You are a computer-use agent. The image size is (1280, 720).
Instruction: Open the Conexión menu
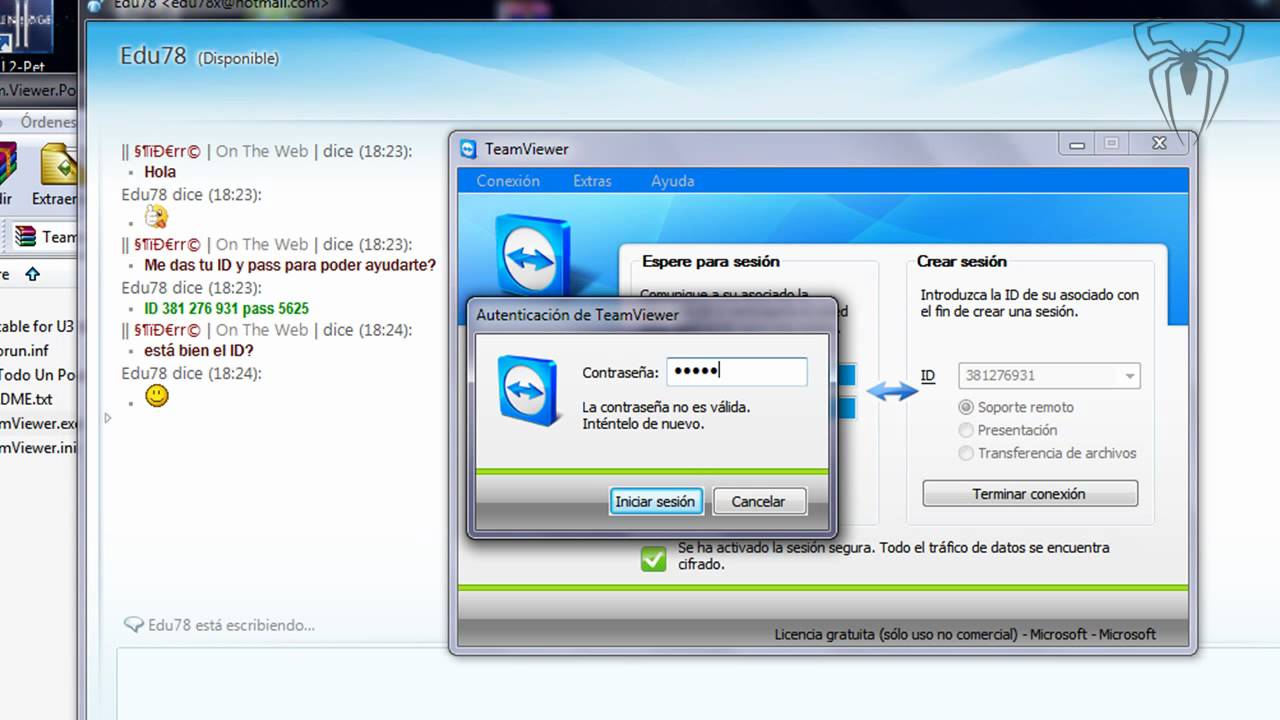pyautogui.click(x=508, y=181)
